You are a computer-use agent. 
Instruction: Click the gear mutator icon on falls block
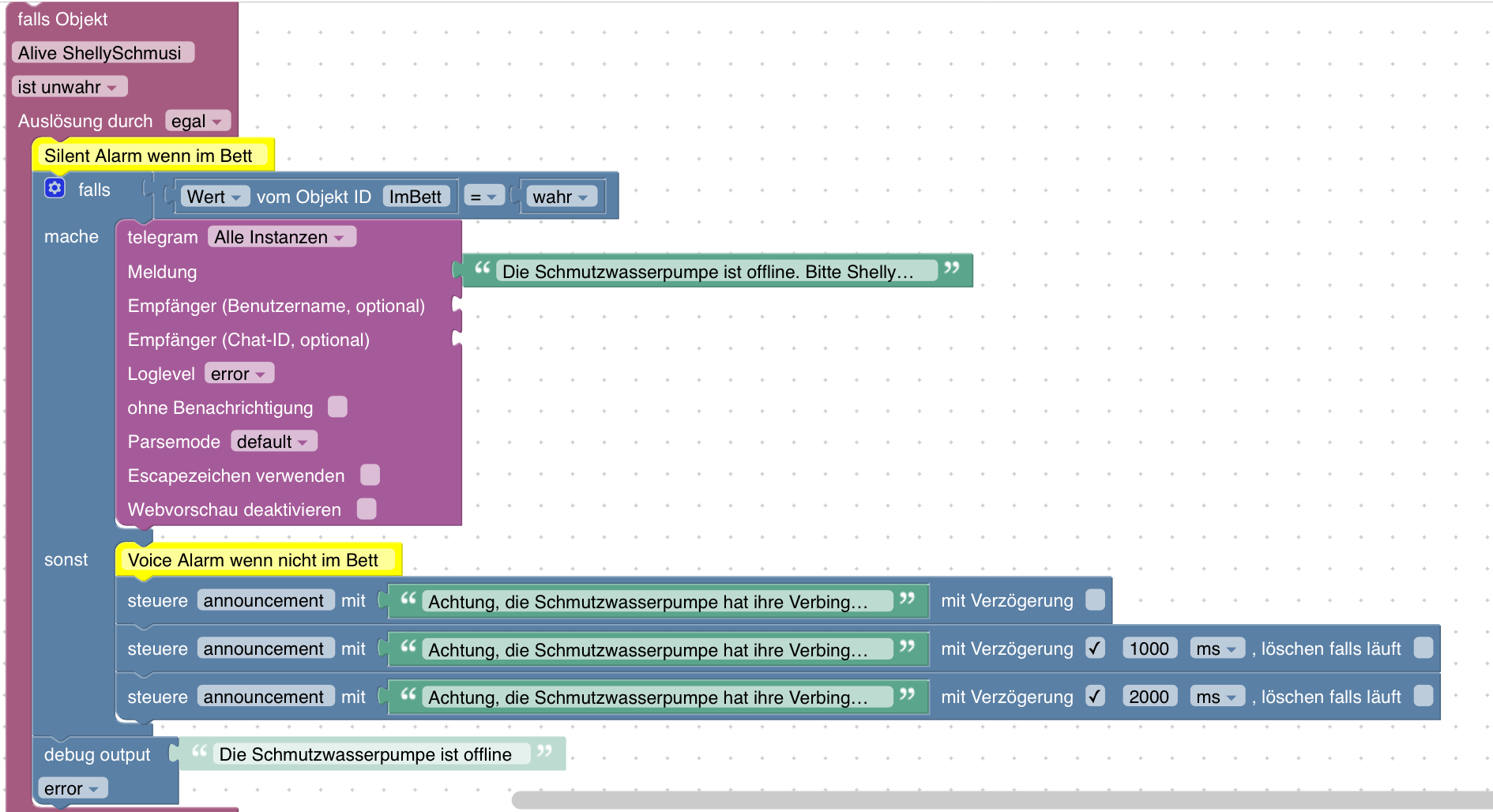pyautogui.click(x=55, y=188)
